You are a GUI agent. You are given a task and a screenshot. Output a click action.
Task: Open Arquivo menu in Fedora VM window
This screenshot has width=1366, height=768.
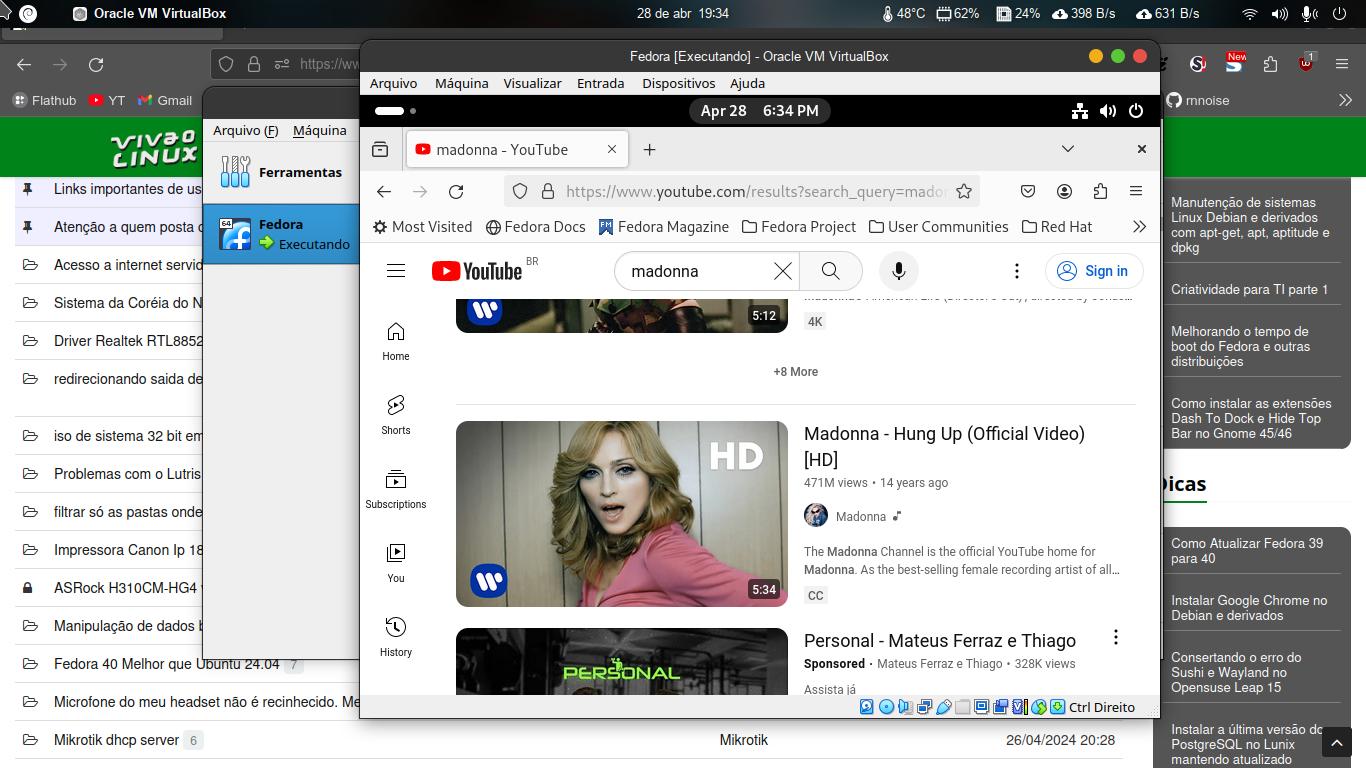tap(394, 83)
